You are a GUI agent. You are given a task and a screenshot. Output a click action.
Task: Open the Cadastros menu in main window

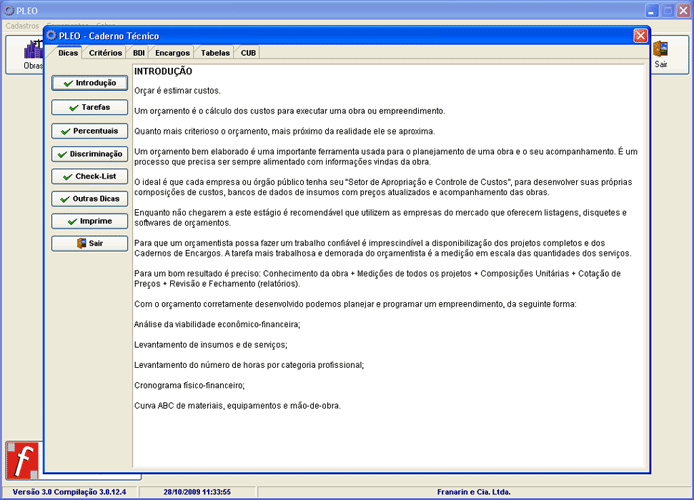pos(22,26)
